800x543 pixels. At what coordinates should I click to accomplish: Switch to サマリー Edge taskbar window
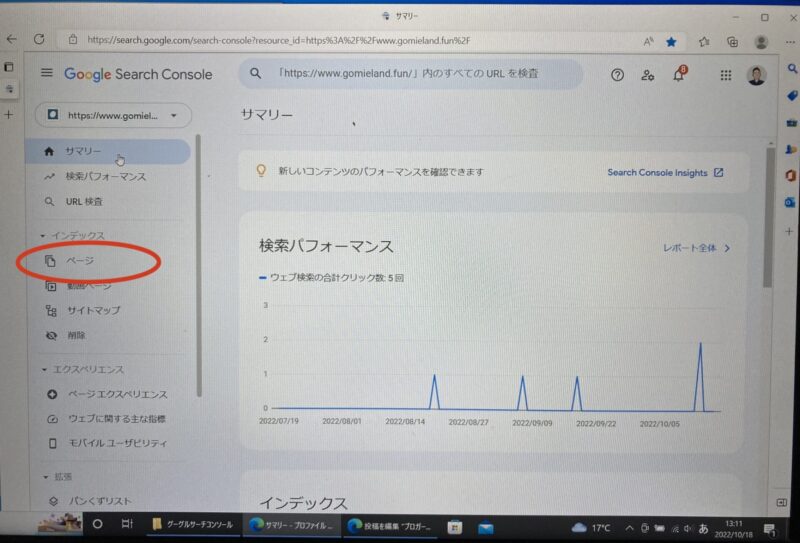pos(291,525)
